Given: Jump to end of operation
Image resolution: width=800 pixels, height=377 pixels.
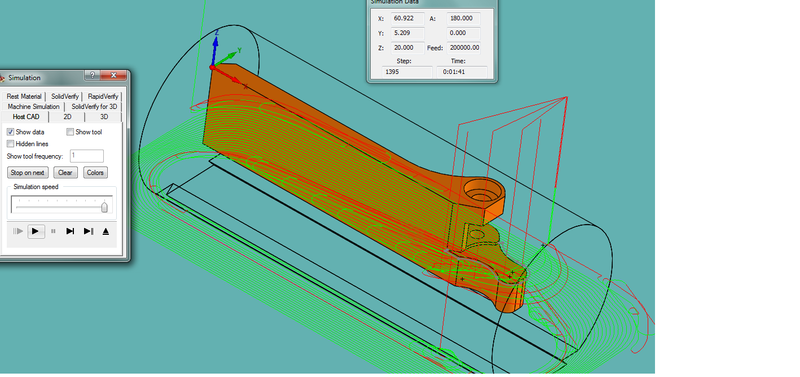Looking at the screenshot, I should click(x=88, y=231).
